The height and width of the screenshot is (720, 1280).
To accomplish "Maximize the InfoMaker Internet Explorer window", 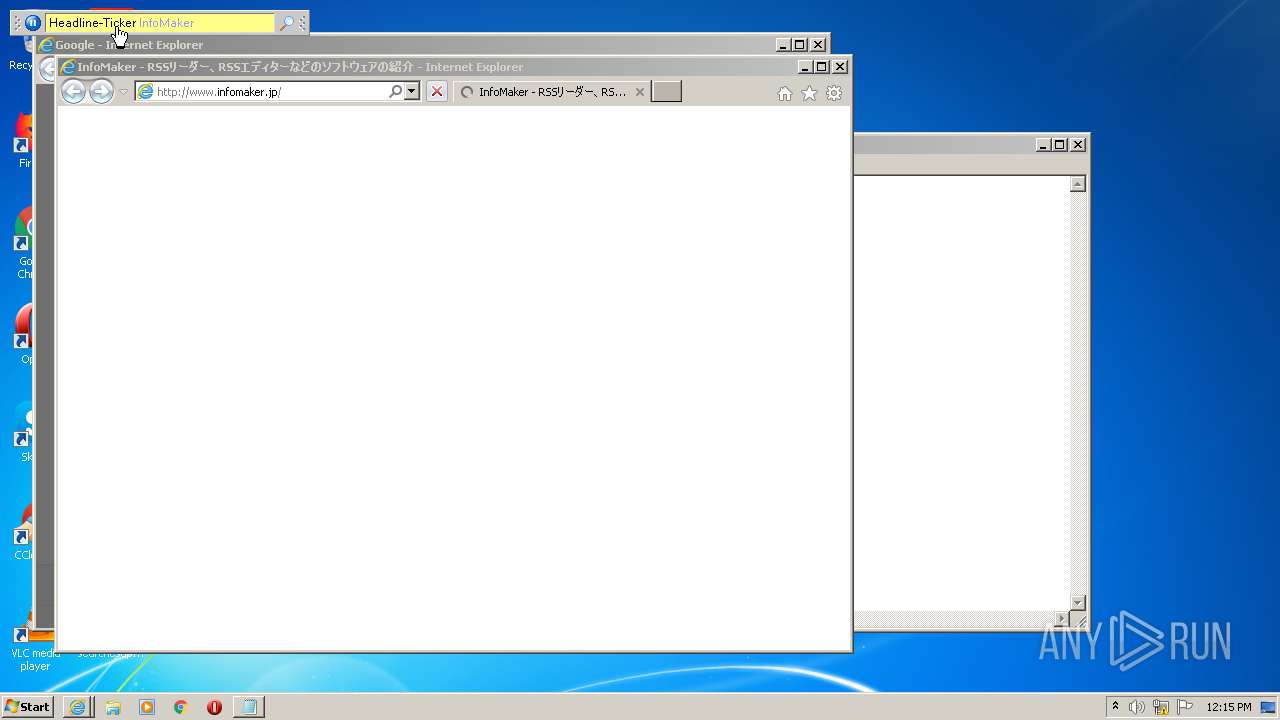I will coord(822,67).
